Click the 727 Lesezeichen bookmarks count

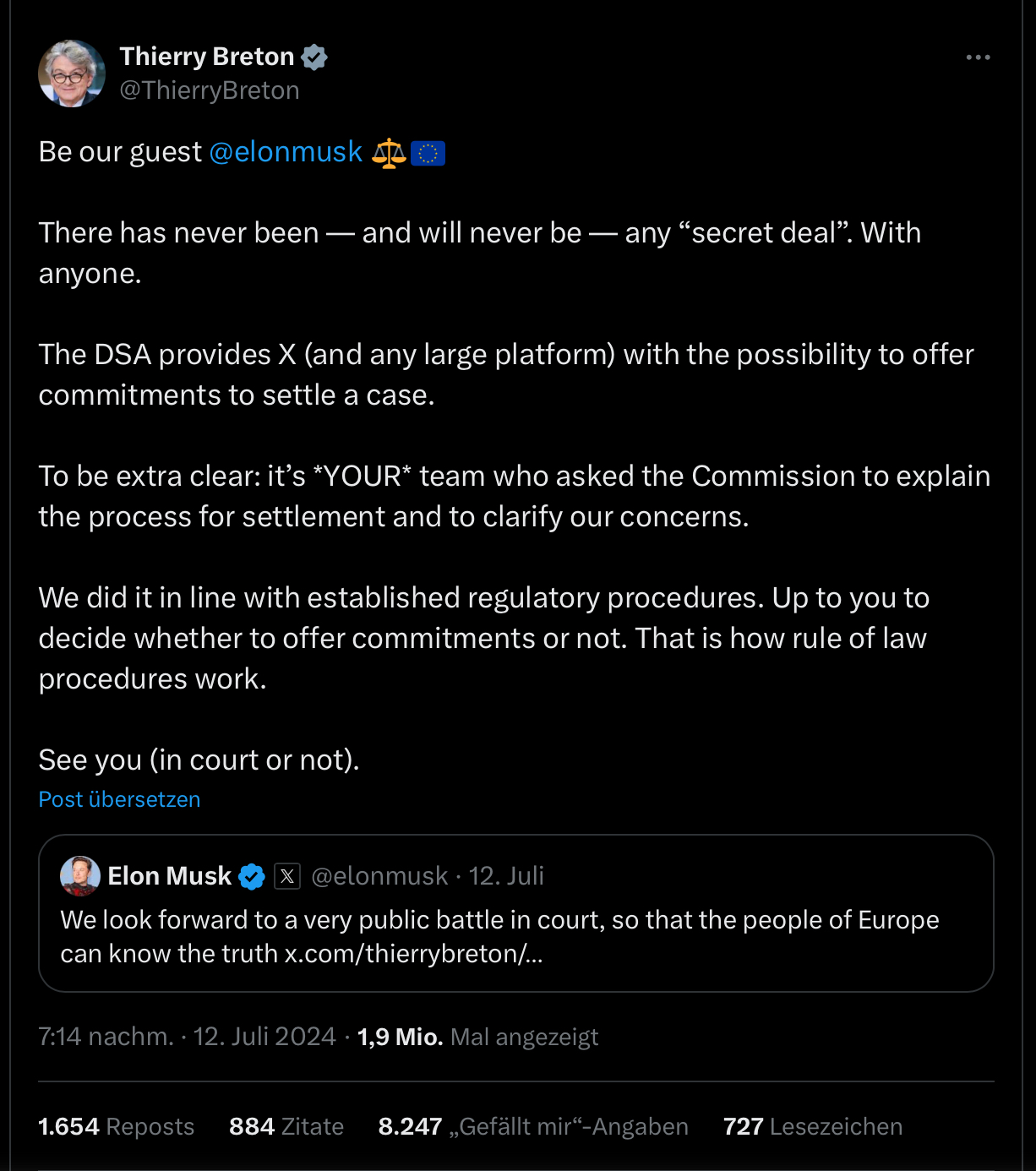coord(813,1126)
